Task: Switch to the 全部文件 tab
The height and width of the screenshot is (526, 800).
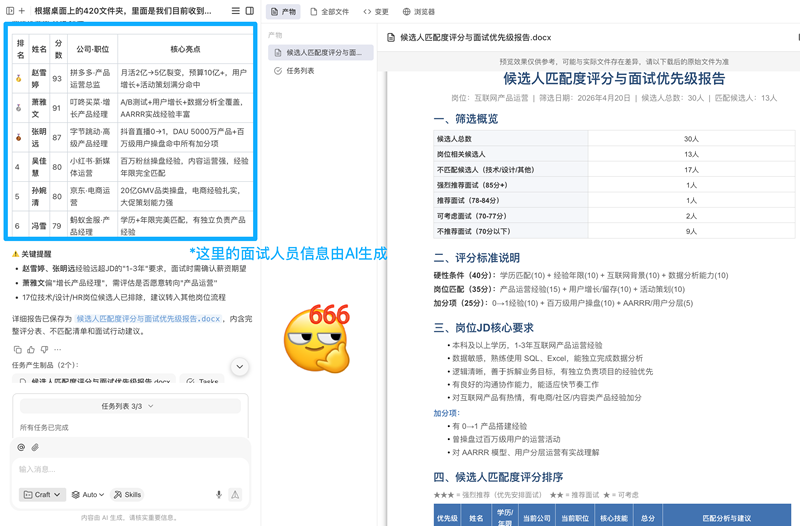Action: [x=330, y=12]
